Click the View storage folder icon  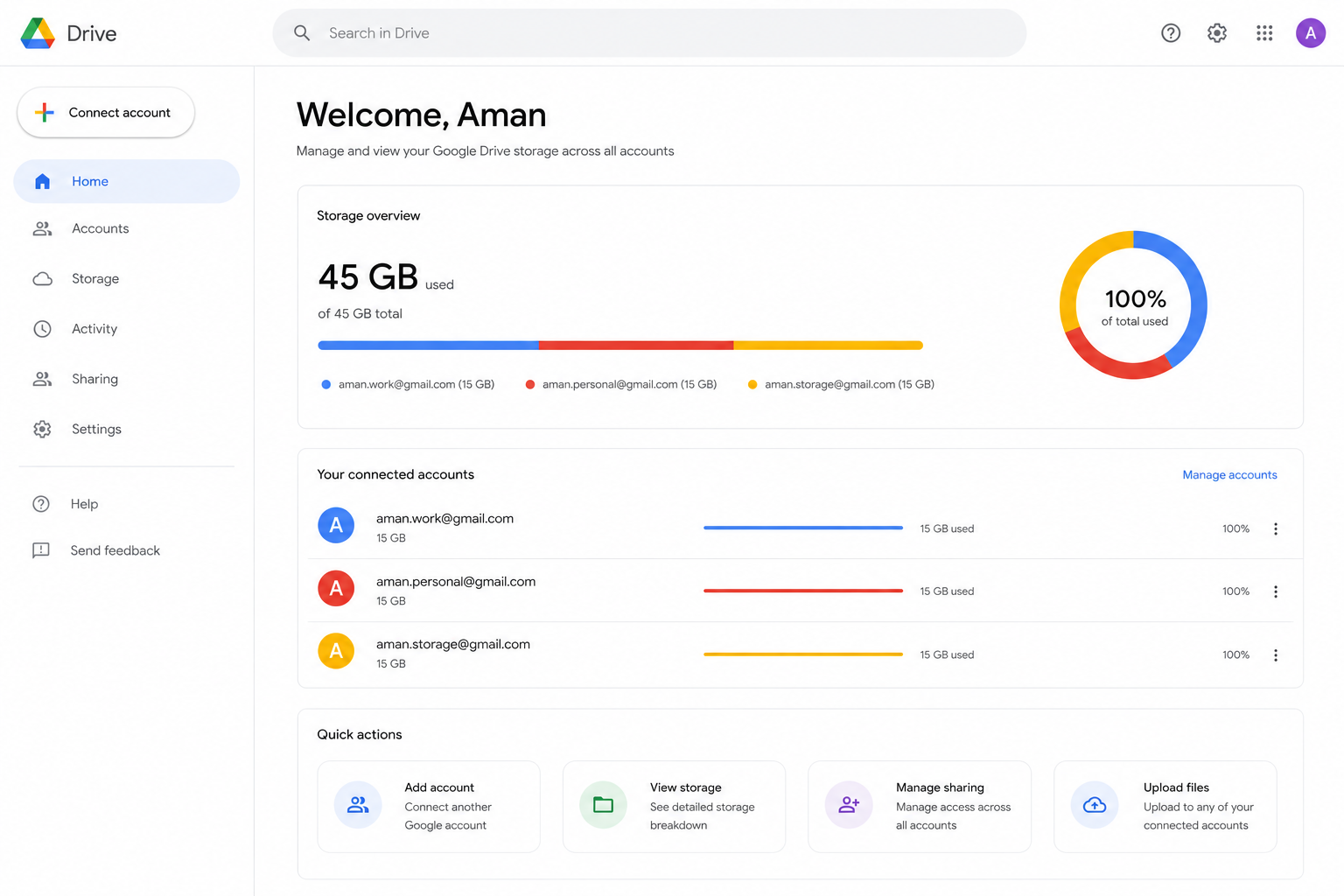(x=604, y=805)
